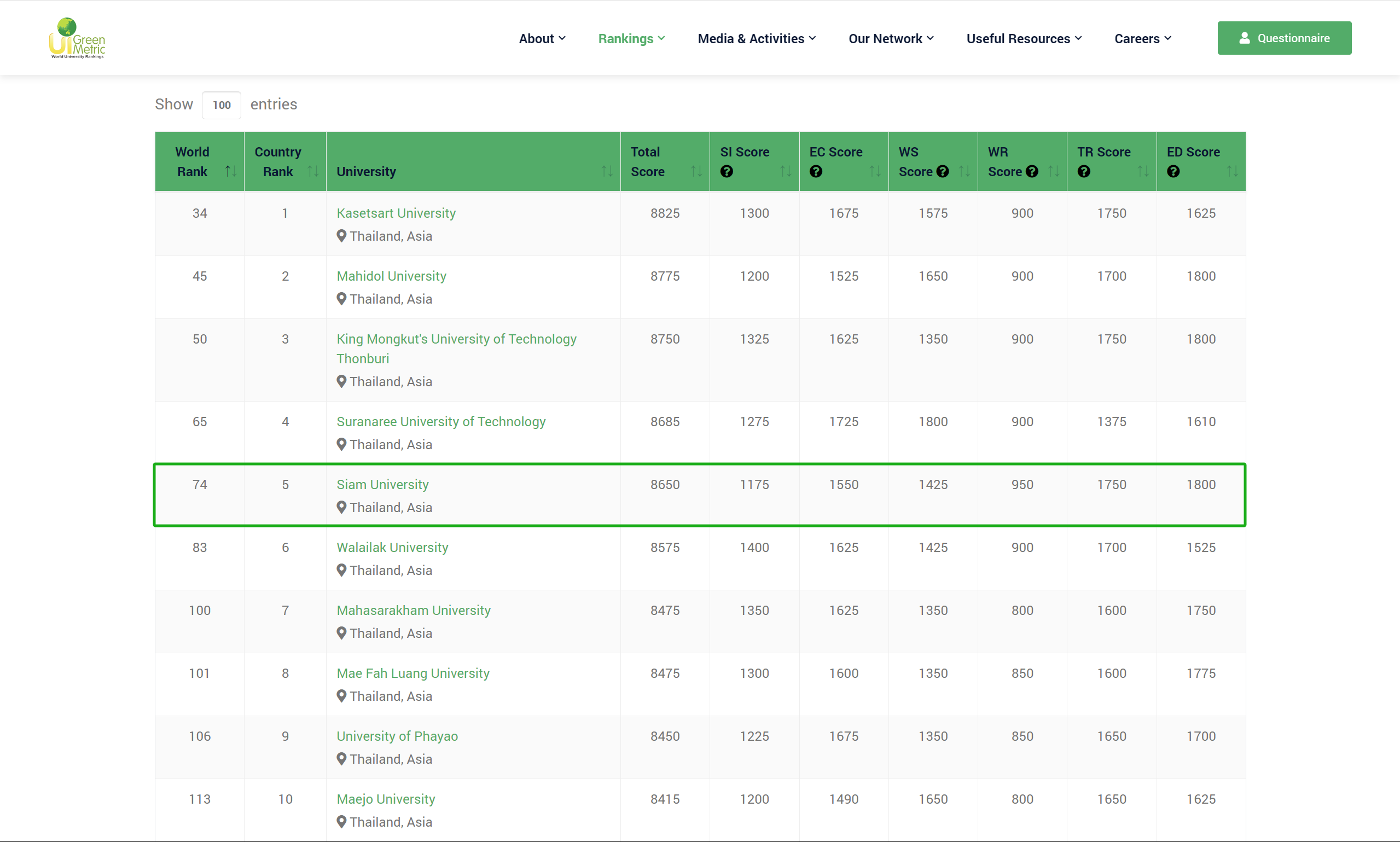Click the World Rank header label
The height and width of the screenshot is (842, 1400).
pos(192,162)
